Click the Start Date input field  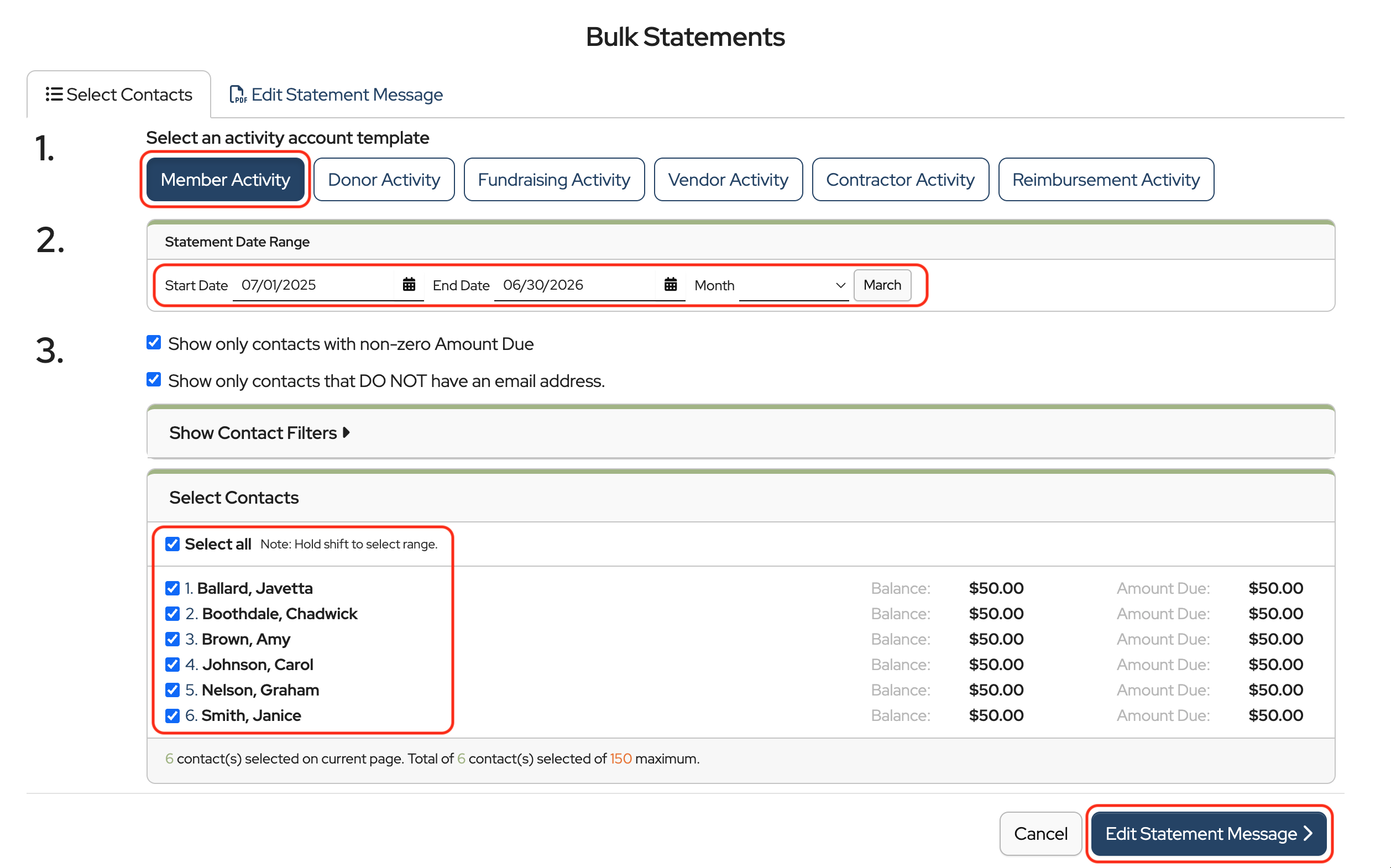pos(313,285)
